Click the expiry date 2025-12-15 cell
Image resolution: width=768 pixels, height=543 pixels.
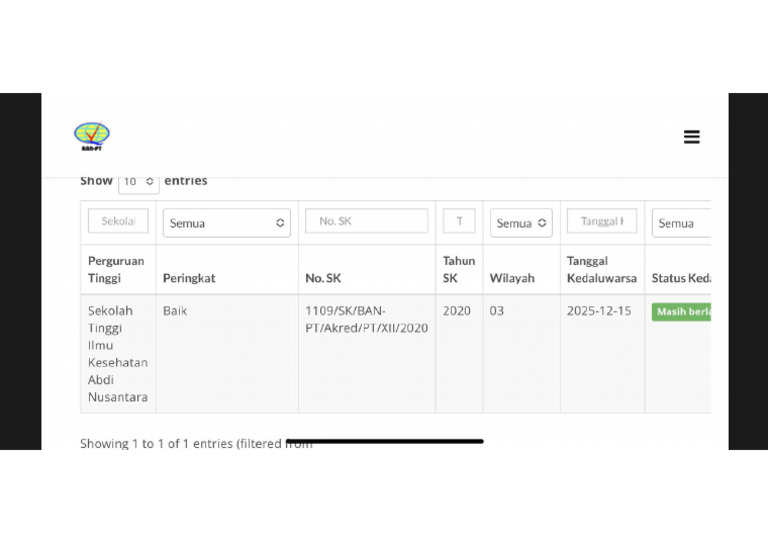(599, 311)
